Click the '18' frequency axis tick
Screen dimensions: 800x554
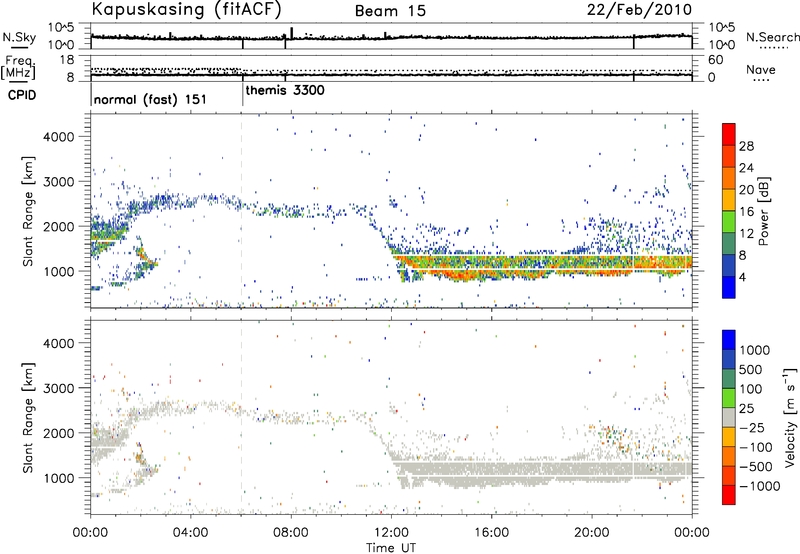tap(67, 60)
